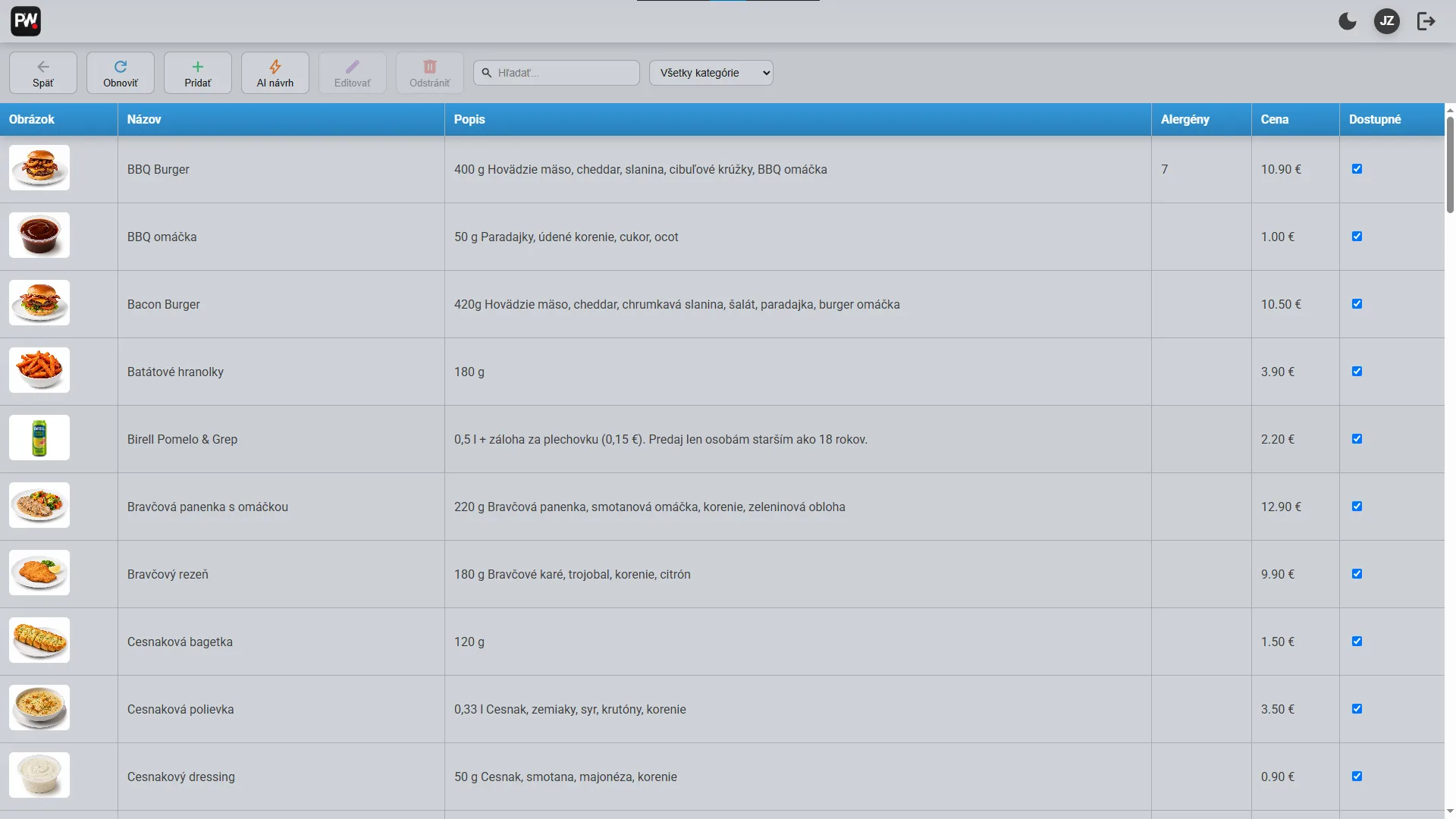This screenshot has width=1456, height=819.
Task: Toggle availability for BBQ omáčka
Action: click(1357, 237)
